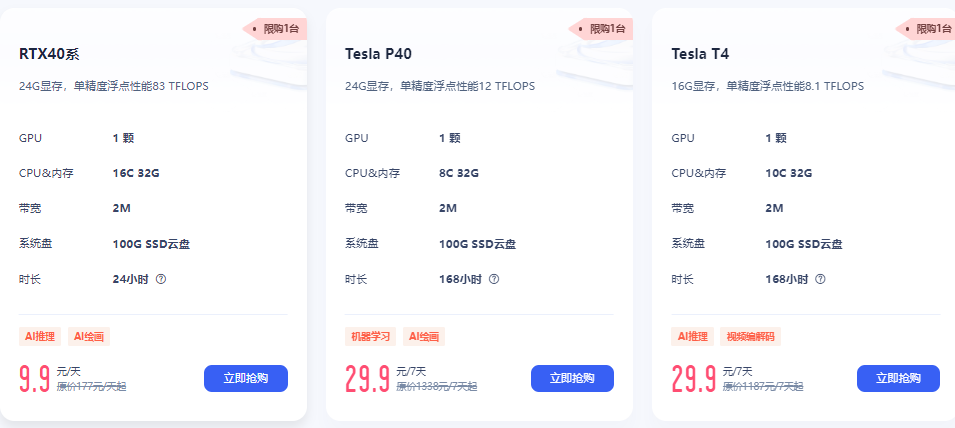Click help icon beside Tesla T4 168小时
This screenshot has width=955, height=428.
coord(820,279)
